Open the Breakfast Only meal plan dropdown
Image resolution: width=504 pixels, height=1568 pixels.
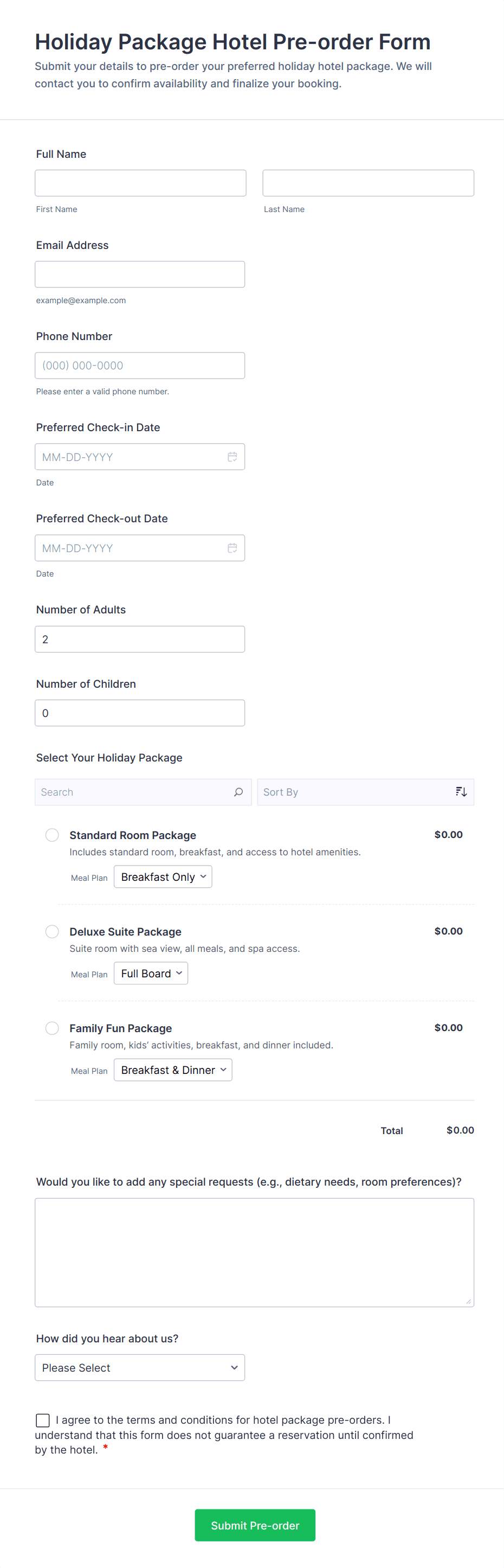pos(163,876)
